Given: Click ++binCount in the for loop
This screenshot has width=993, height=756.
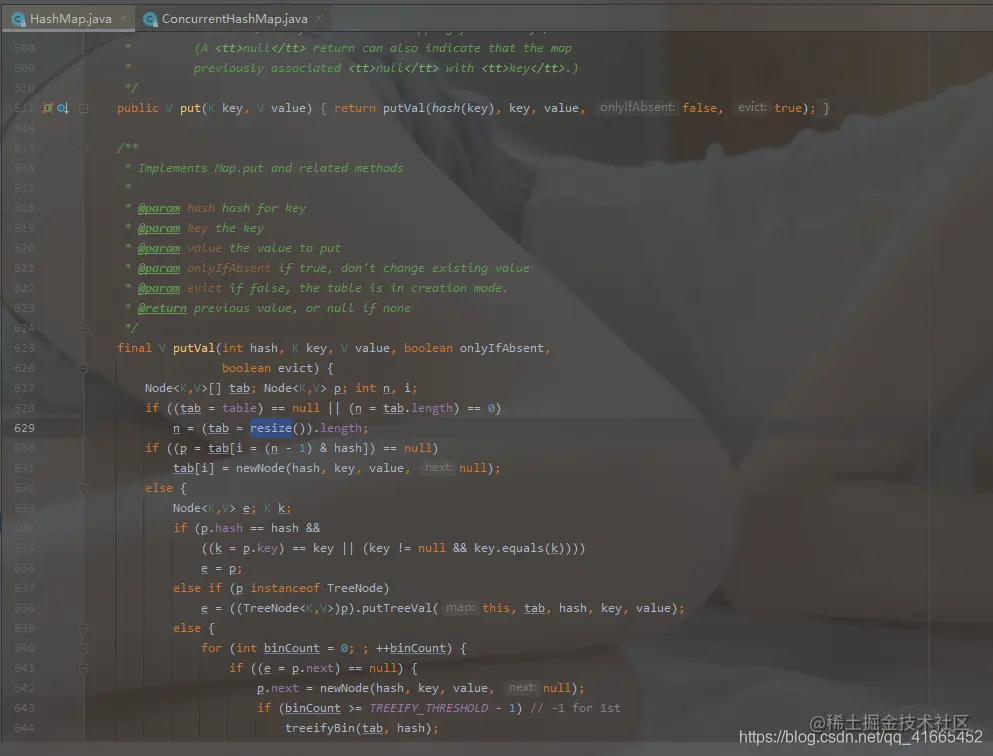Looking at the screenshot, I should click(x=411, y=648).
